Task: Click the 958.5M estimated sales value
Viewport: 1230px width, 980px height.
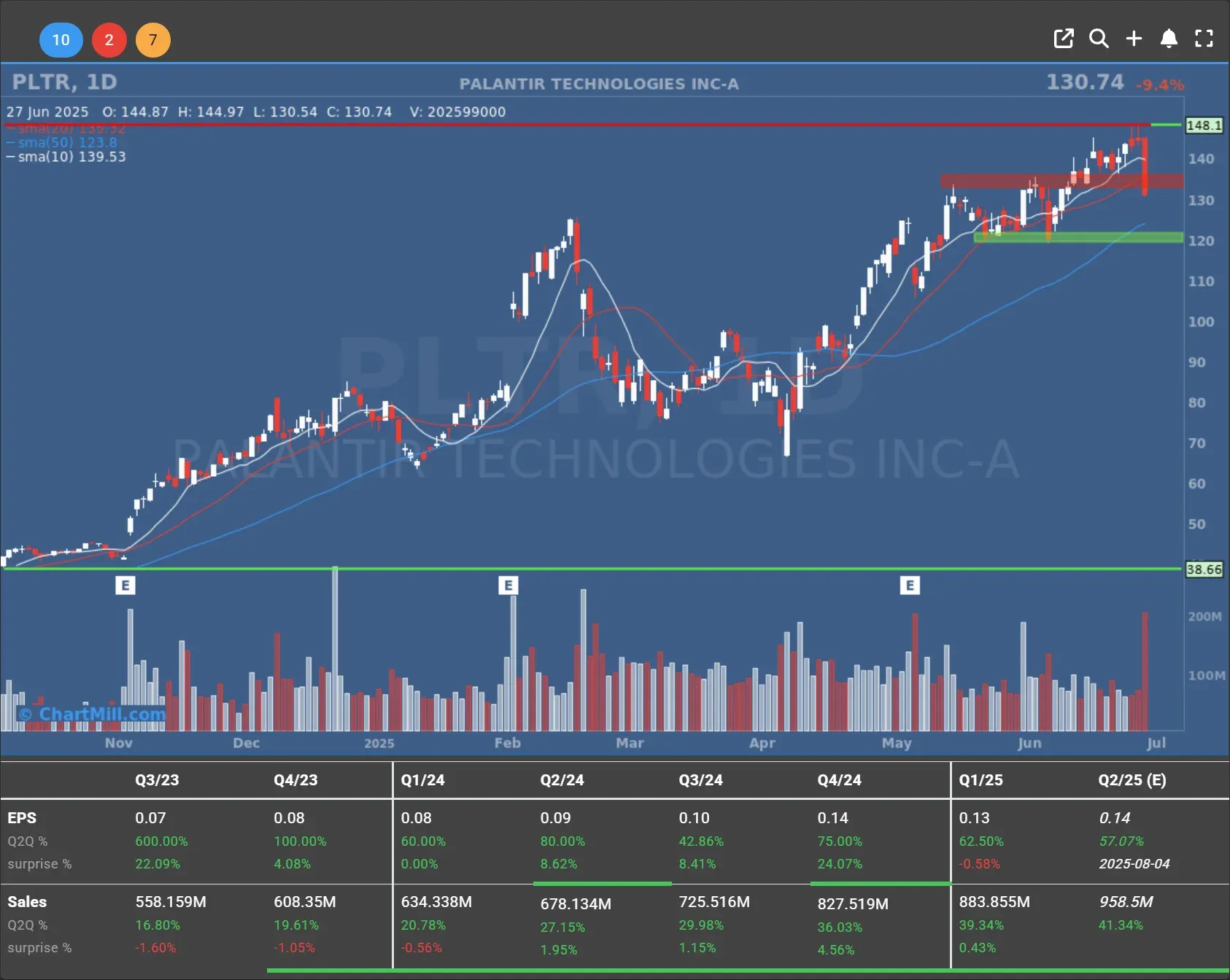Action: (x=1126, y=902)
